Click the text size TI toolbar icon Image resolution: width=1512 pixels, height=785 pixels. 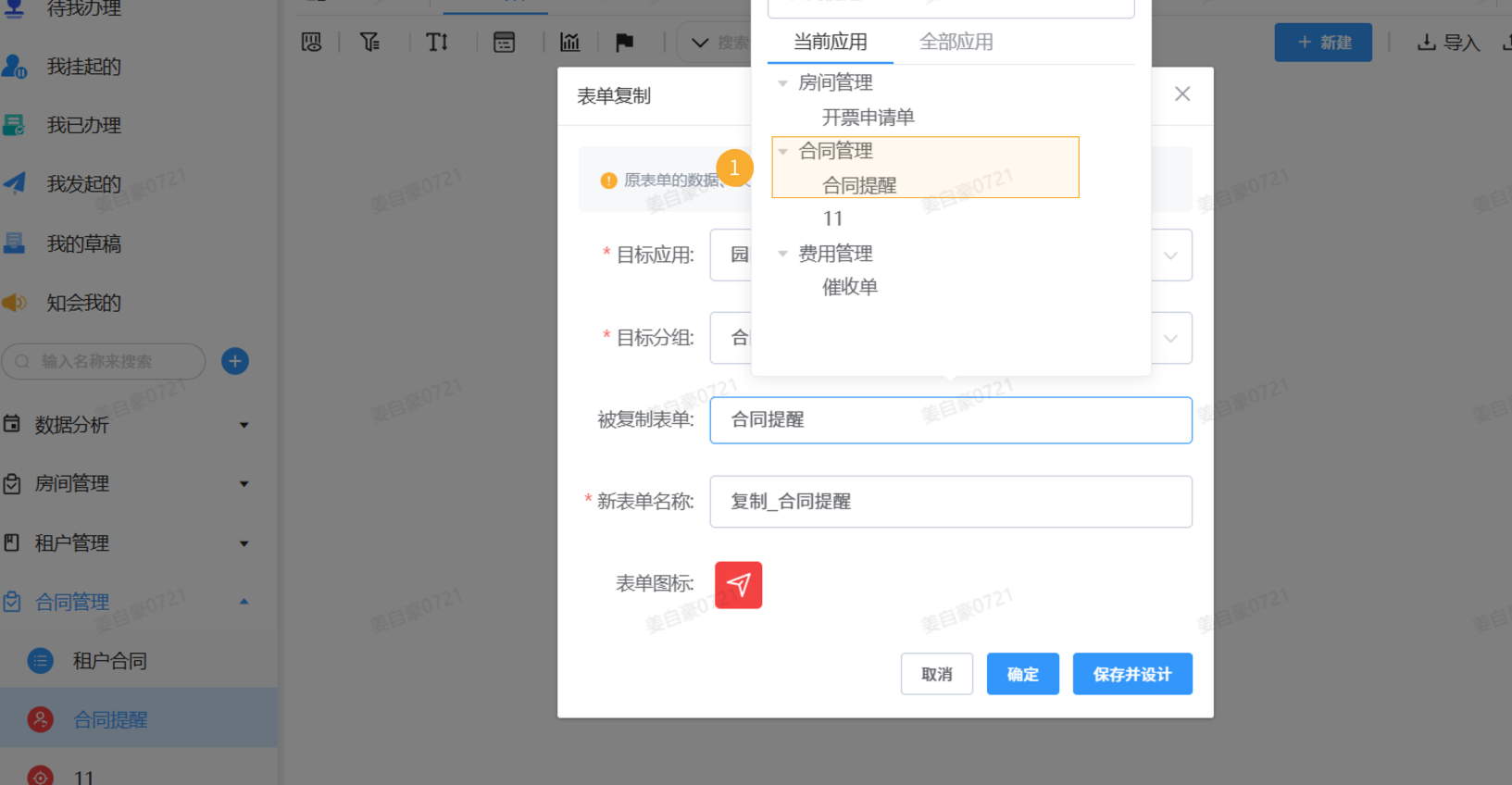[x=437, y=42]
